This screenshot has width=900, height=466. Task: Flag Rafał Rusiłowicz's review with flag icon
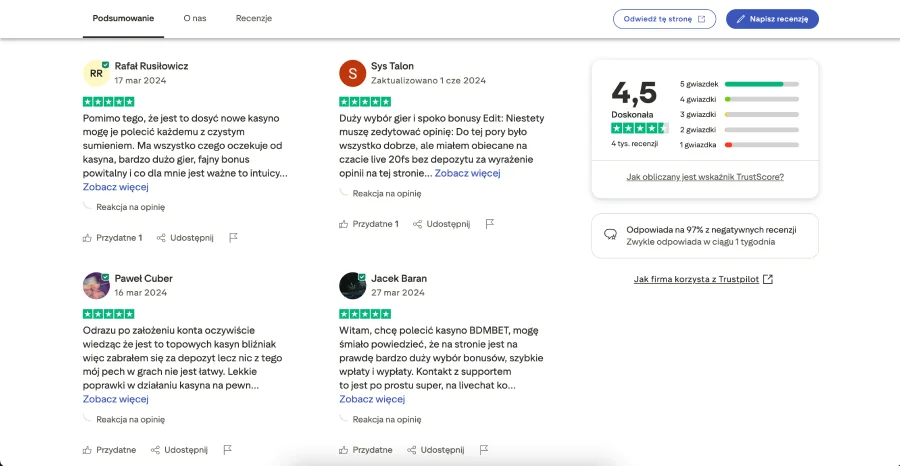[x=233, y=238]
